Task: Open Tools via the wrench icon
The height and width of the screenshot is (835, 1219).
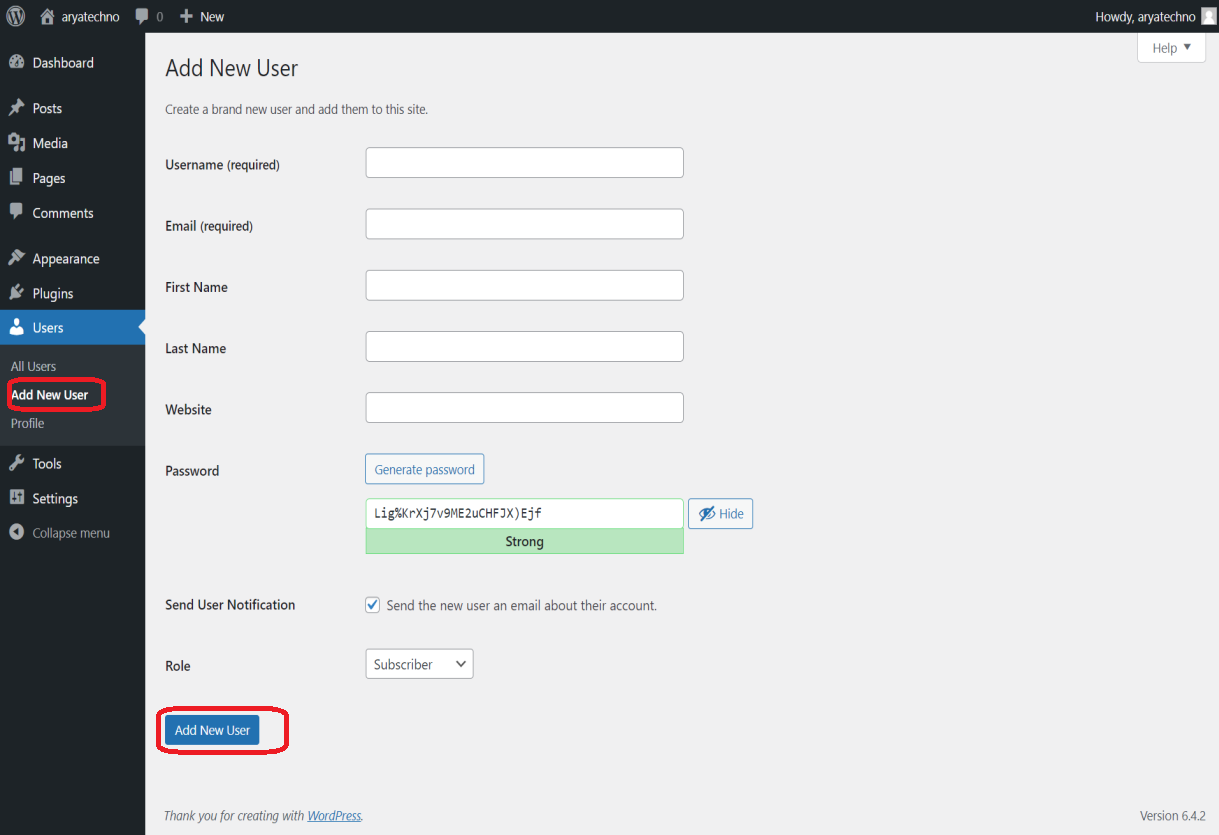Action: pos(16,463)
